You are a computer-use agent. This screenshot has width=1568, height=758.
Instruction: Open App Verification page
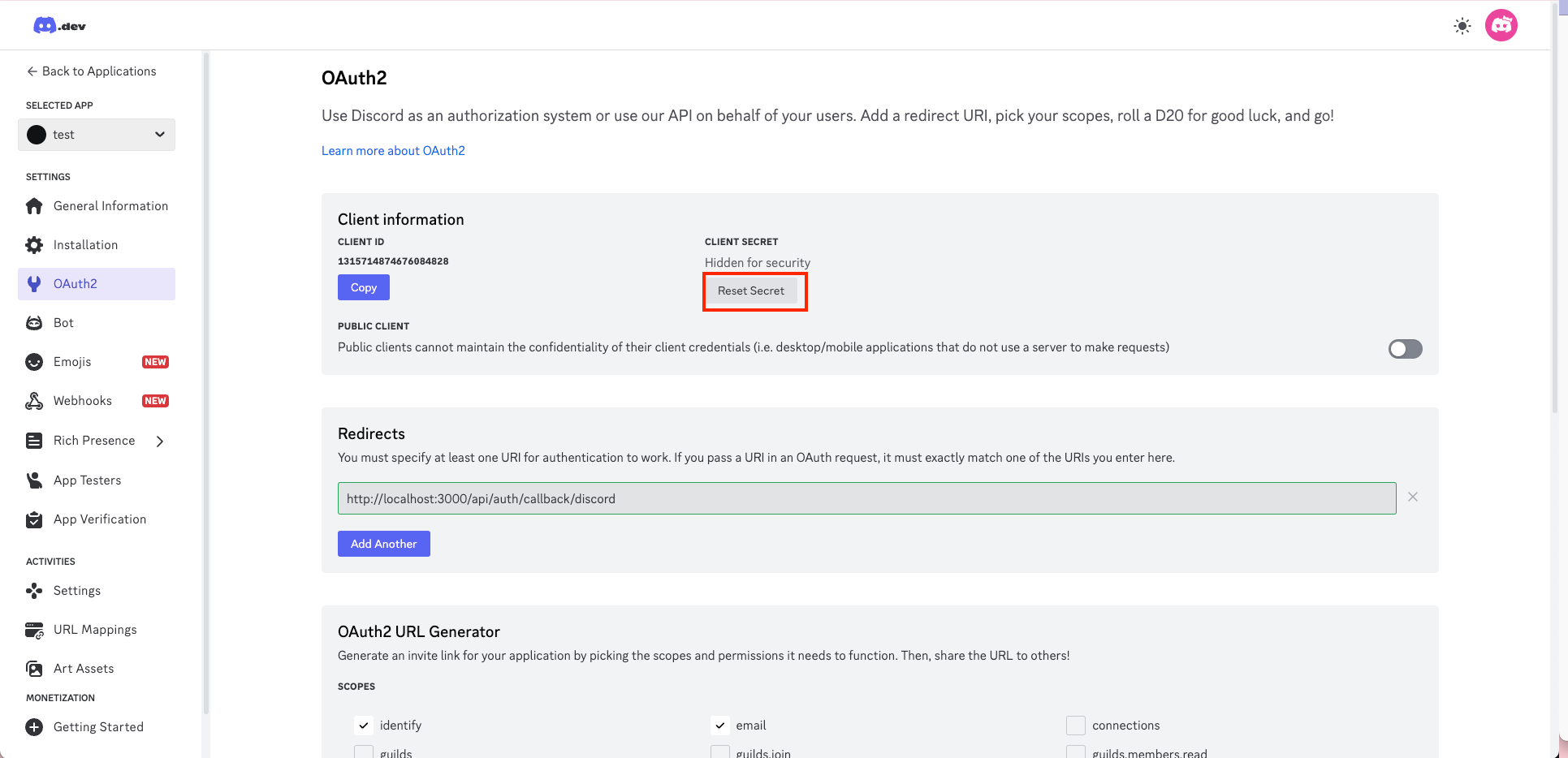click(97, 519)
